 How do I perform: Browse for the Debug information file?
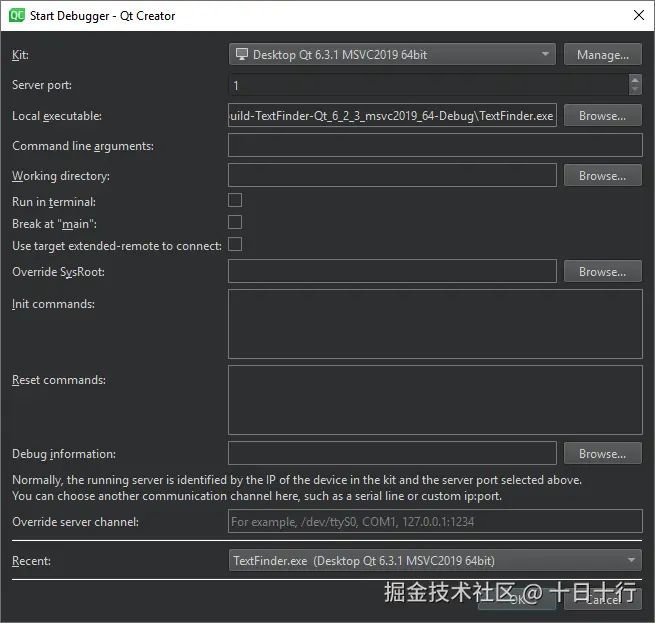(x=602, y=453)
